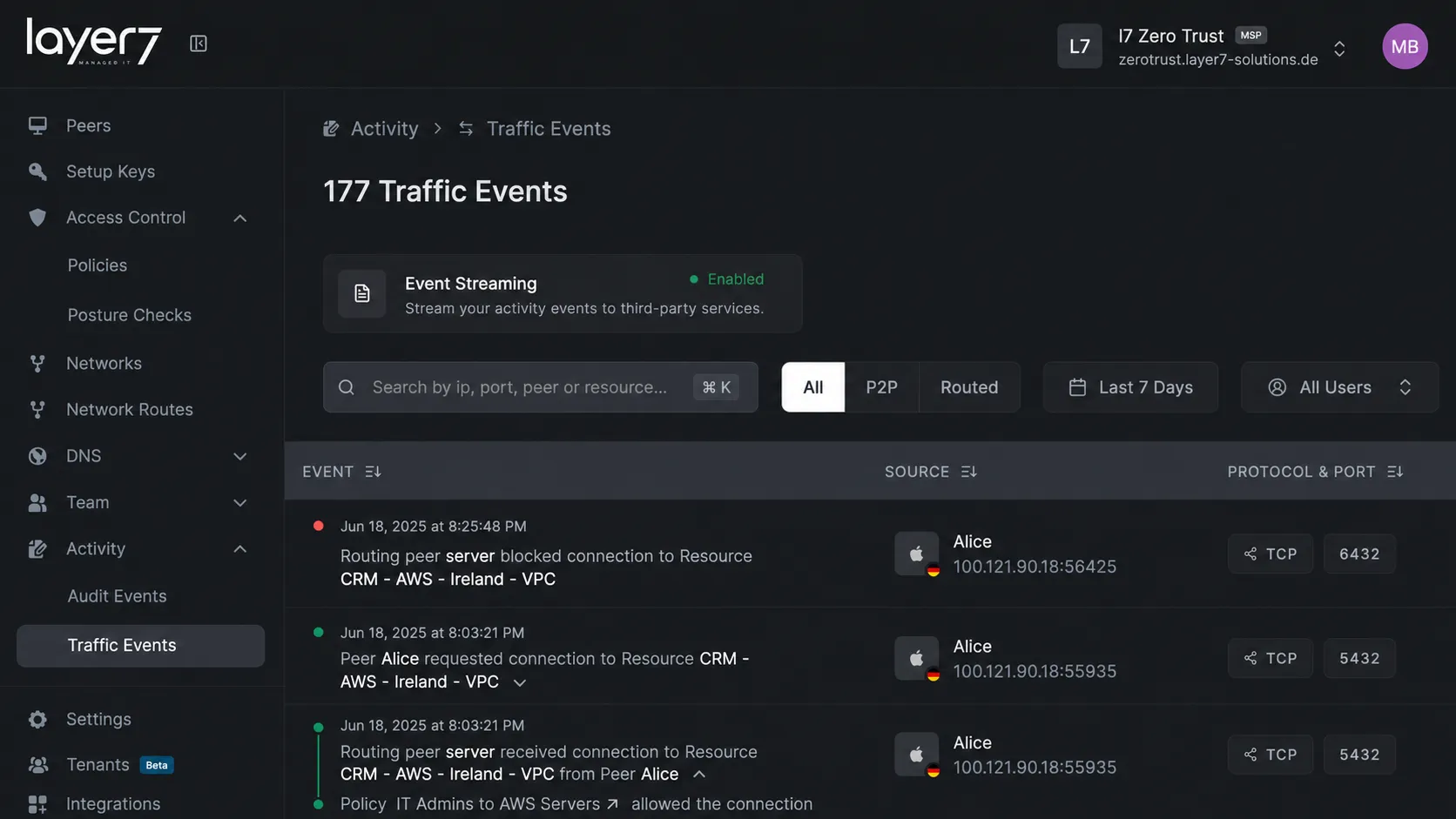Click the 6432 port badge
Image resolution: width=1456 pixels, height=819 pixels.
[x=1359, y=554]
